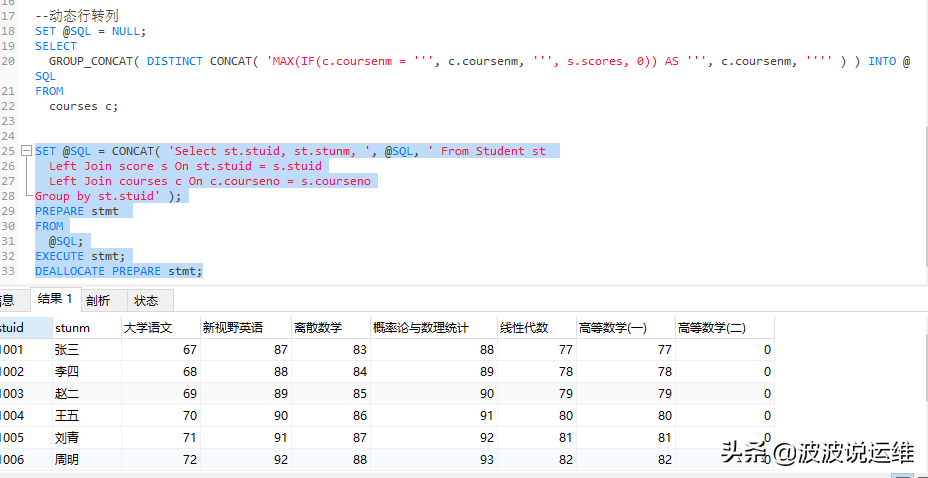Viewport: 928px width, 478px height.
Task: Click '@SQL;' on line 31
Action: [x=66, y=241]
